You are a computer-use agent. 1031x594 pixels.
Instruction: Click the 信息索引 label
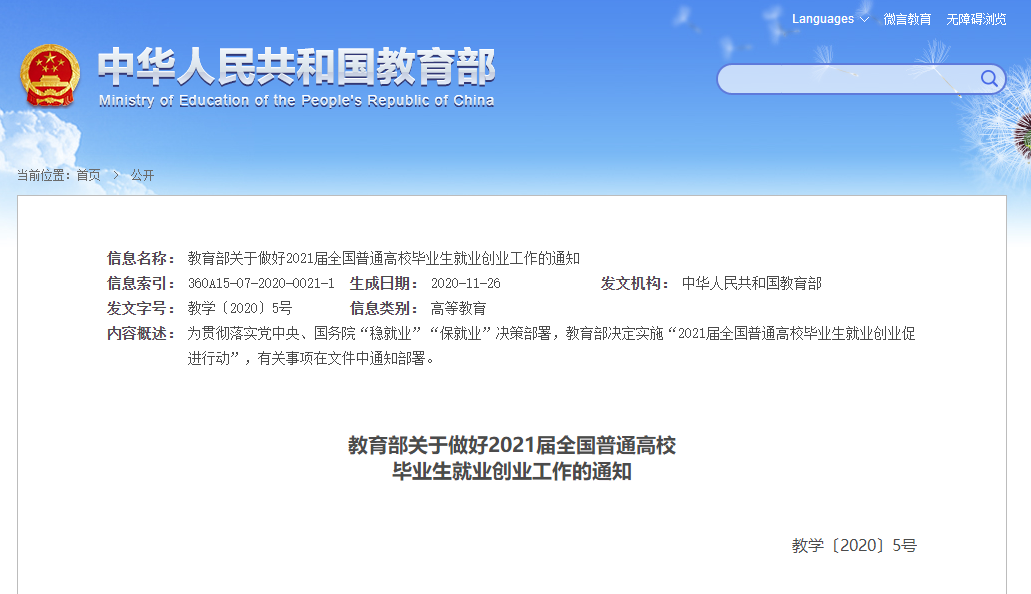point(141,284)
